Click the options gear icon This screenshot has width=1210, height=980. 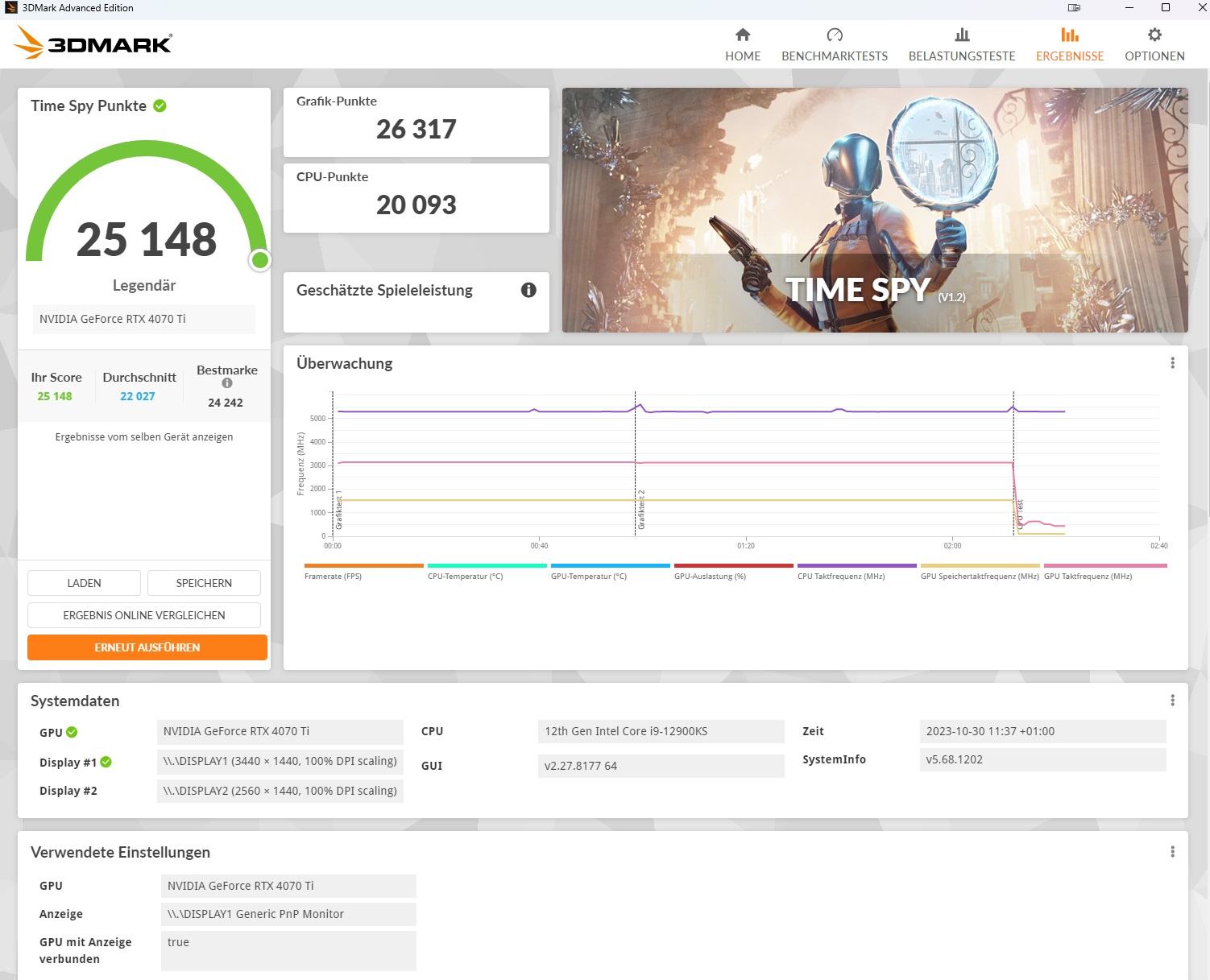(x=1154, y=35)
